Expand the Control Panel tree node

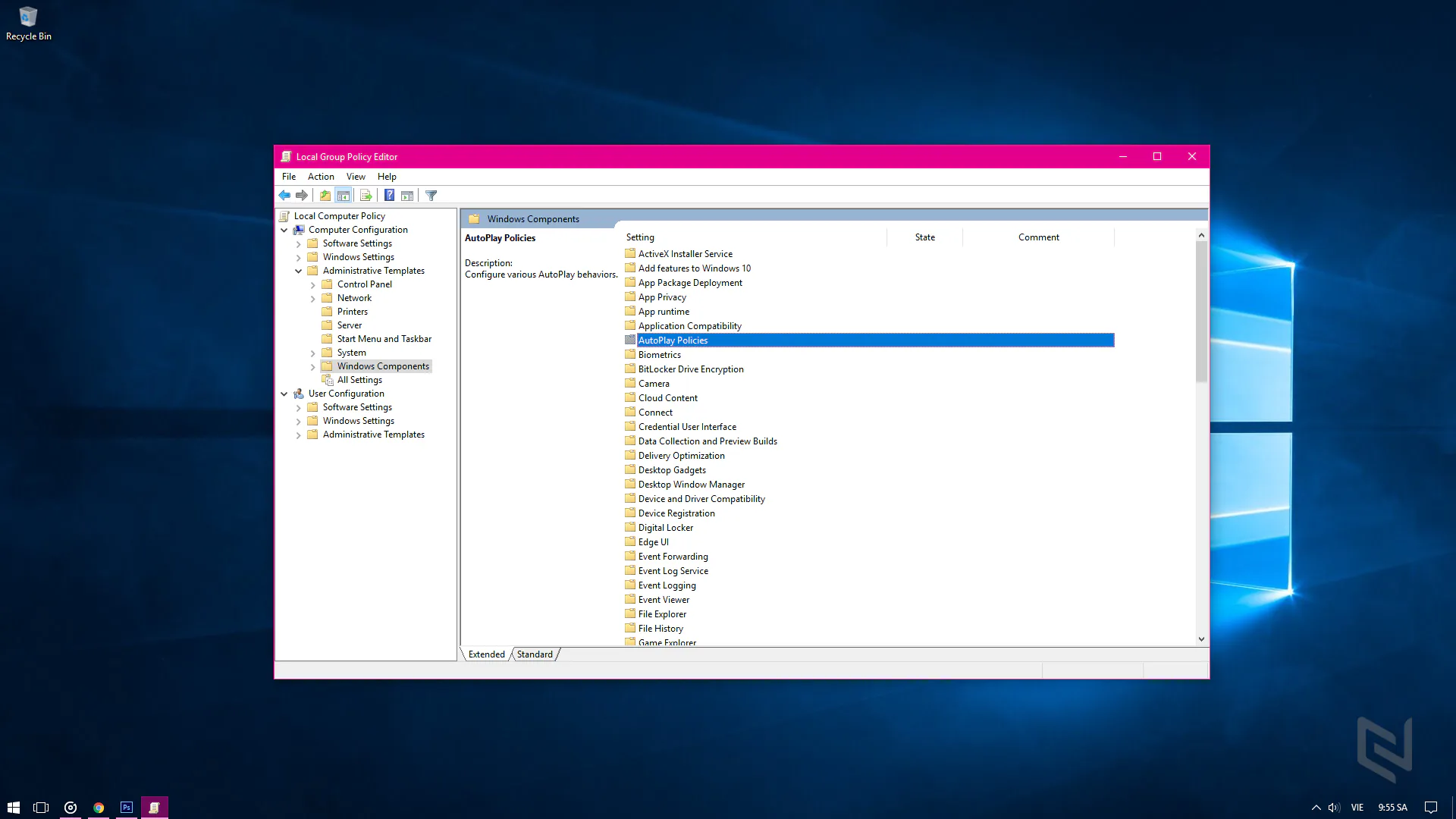pos(313,285)
